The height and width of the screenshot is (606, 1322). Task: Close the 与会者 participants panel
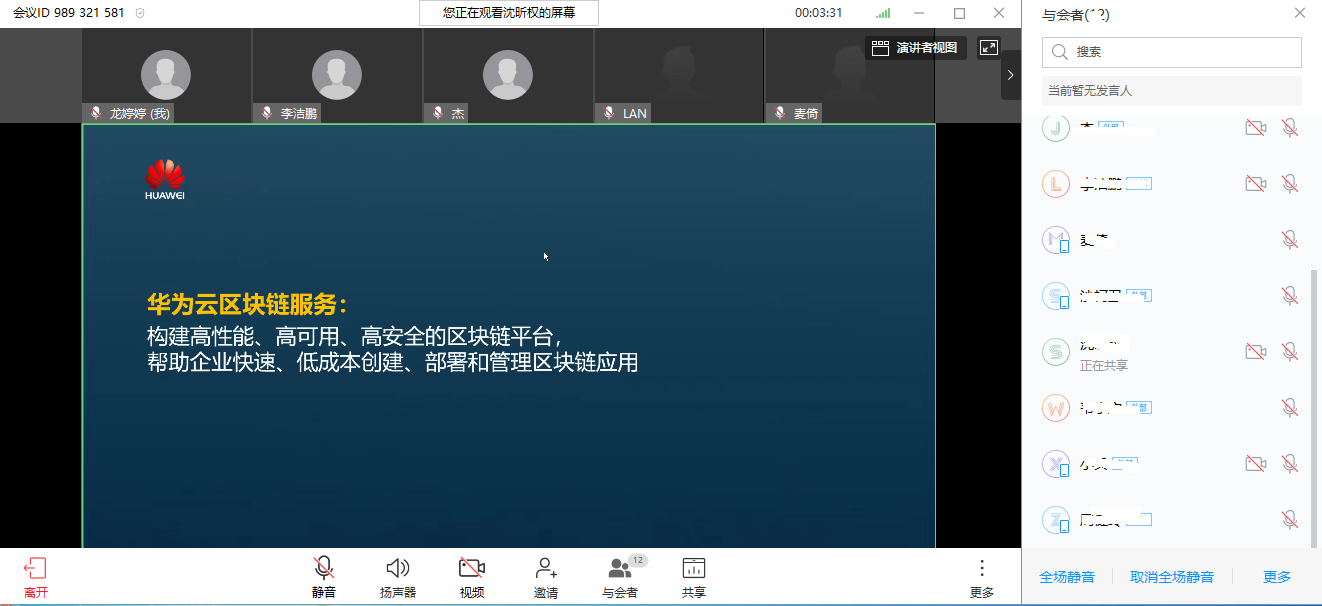click(1300, 13)
